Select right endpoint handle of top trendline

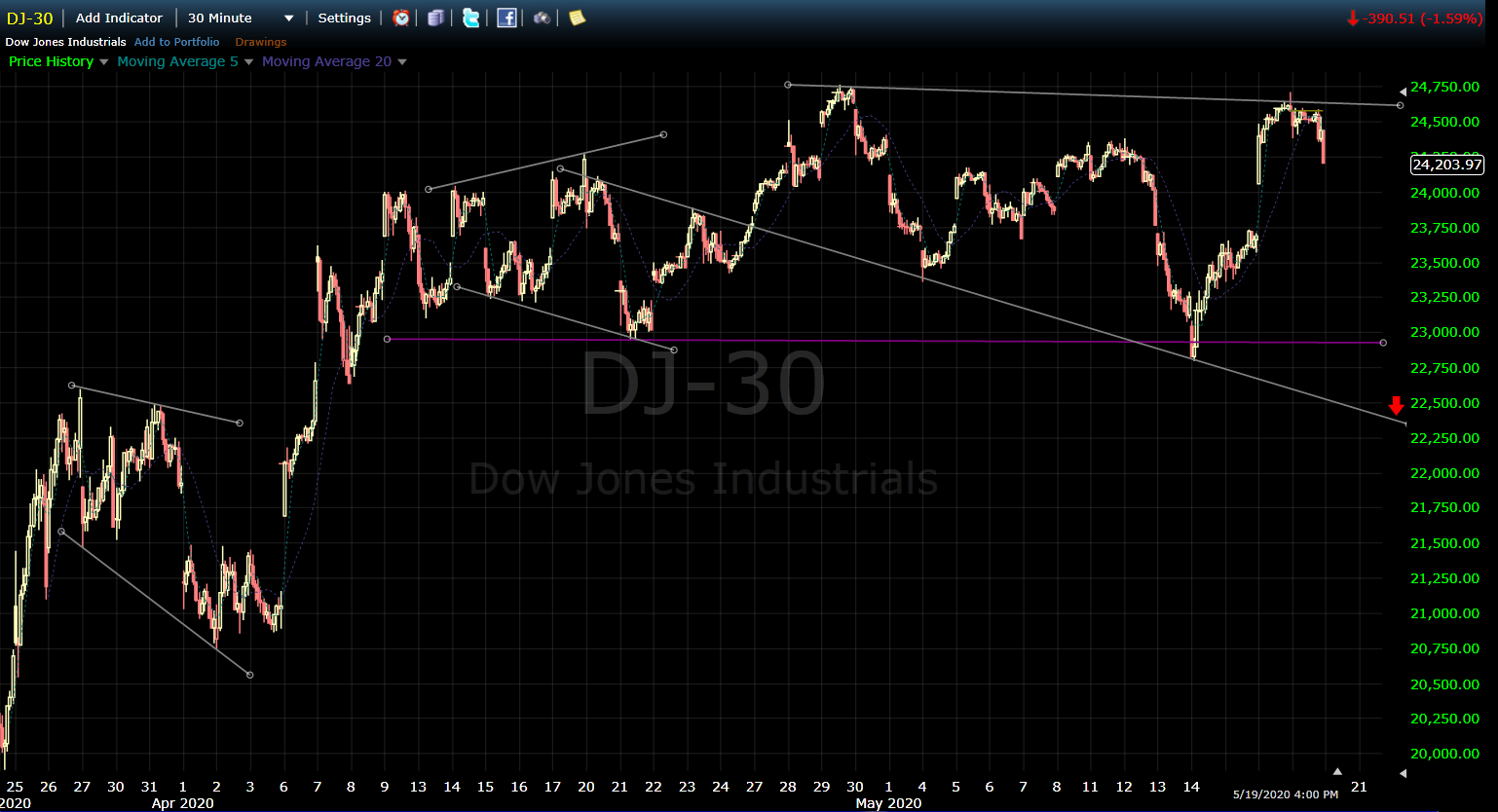click(1401, 105)
